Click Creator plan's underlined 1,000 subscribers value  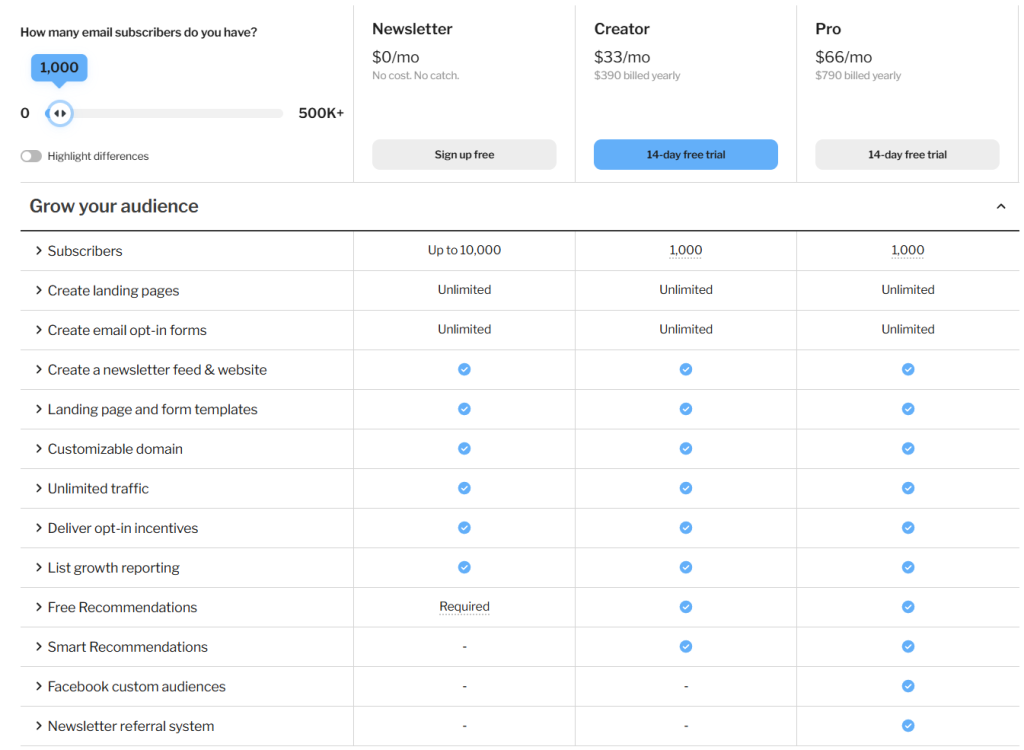(x=686, y=250)
